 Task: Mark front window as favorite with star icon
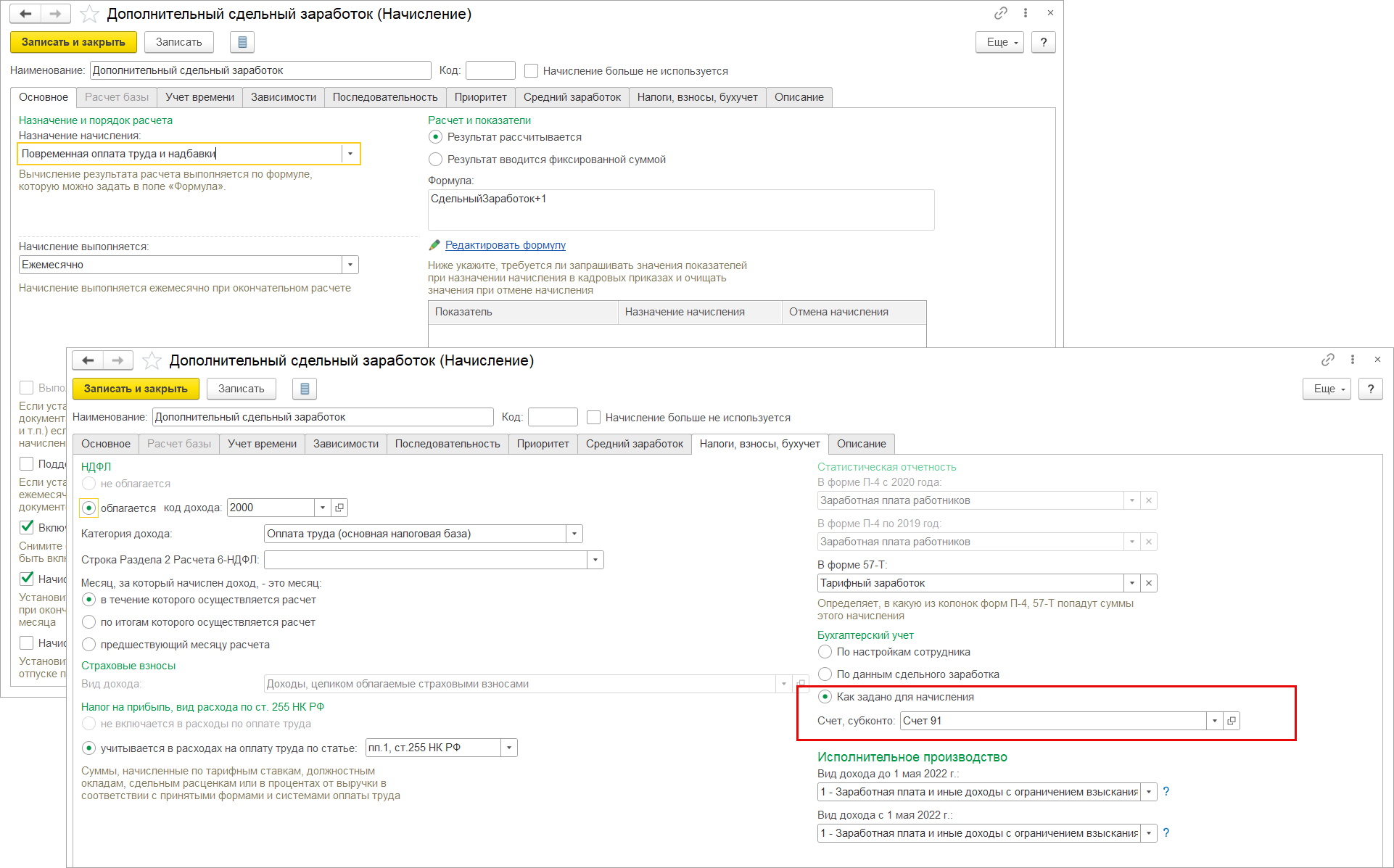click(152, 360)
